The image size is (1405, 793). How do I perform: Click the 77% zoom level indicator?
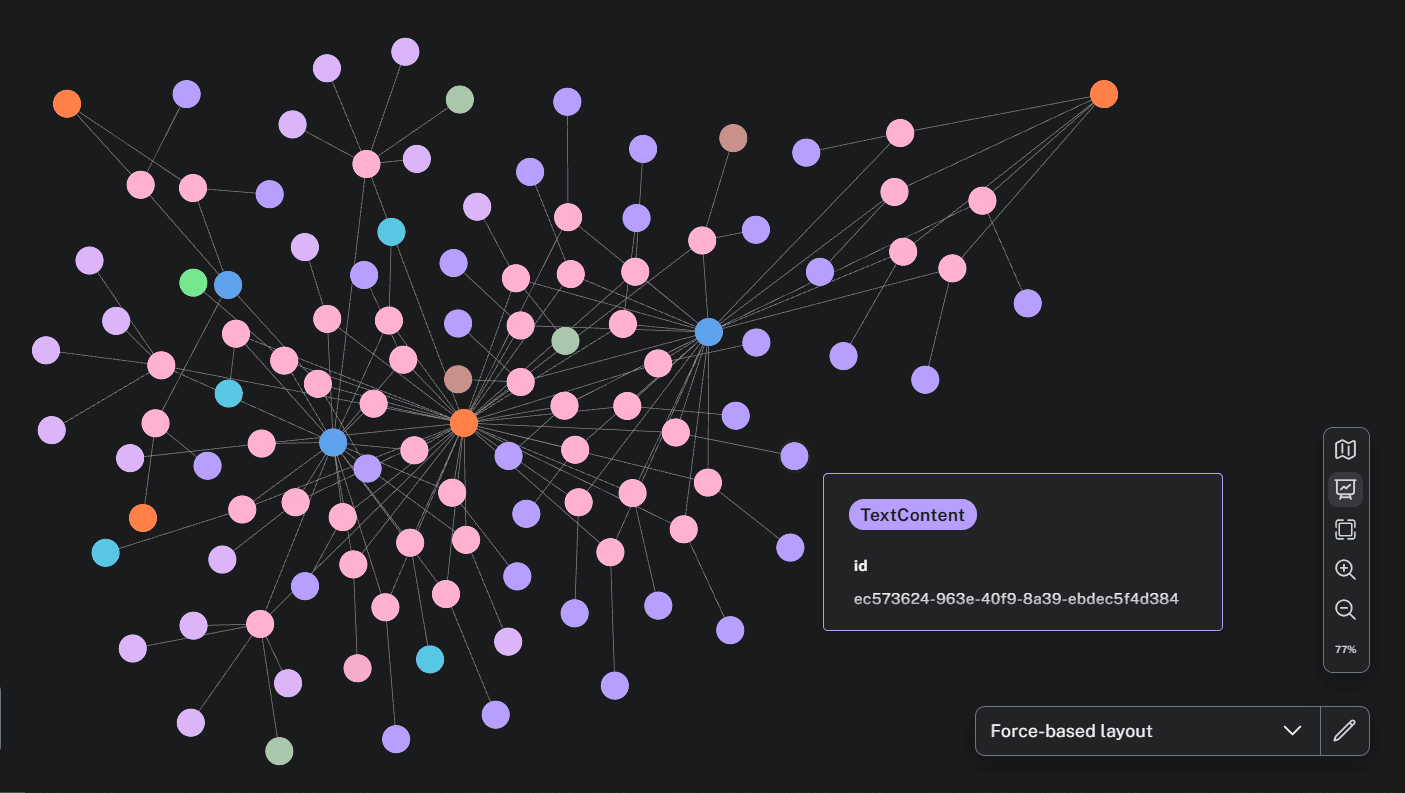click(x=1345, y=650)
